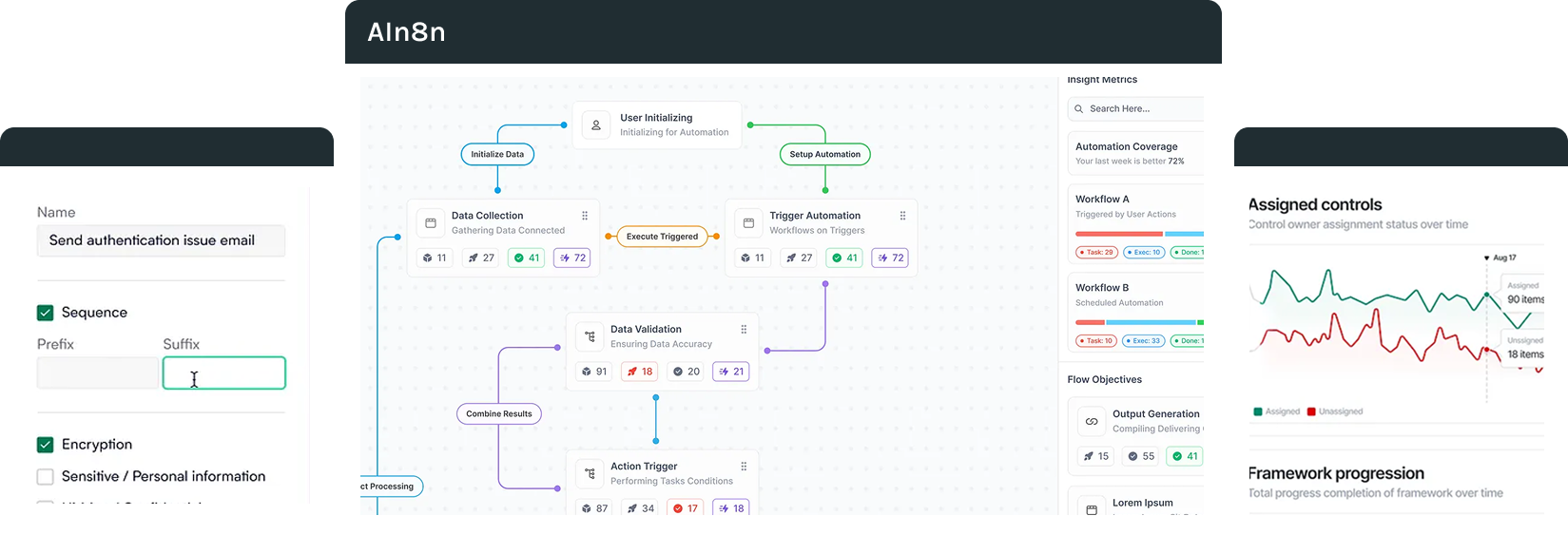This screenshot has width=1568, height=535.
Task: Select the Initialize Data connector label
Action: pos(497,154)
